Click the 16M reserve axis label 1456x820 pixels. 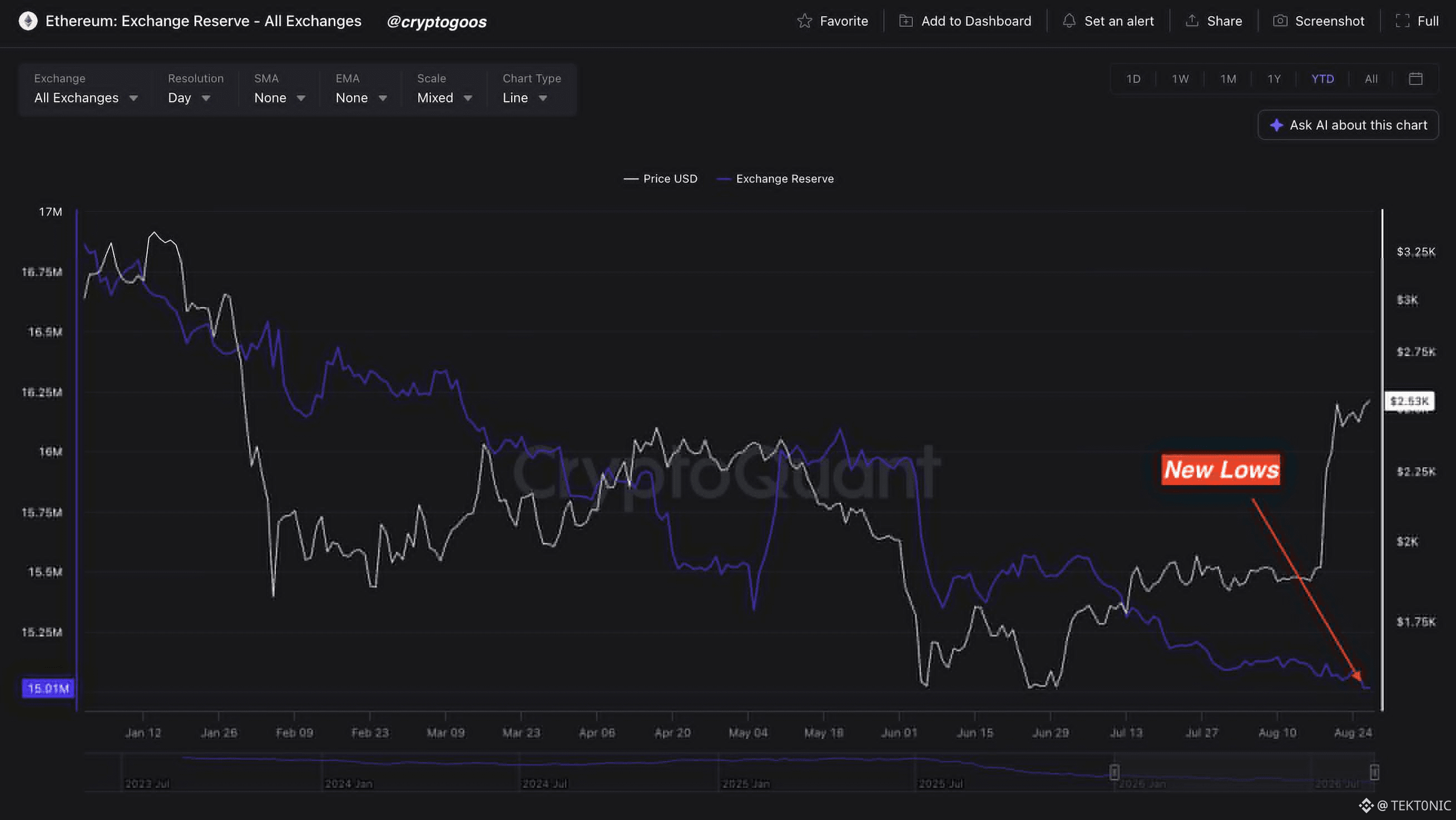point(50,452)
